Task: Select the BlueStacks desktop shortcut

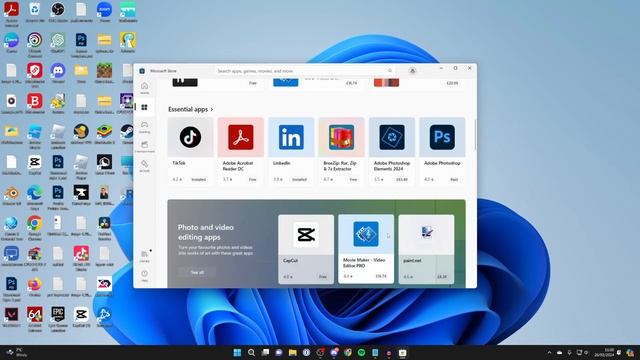Action: 104,135
